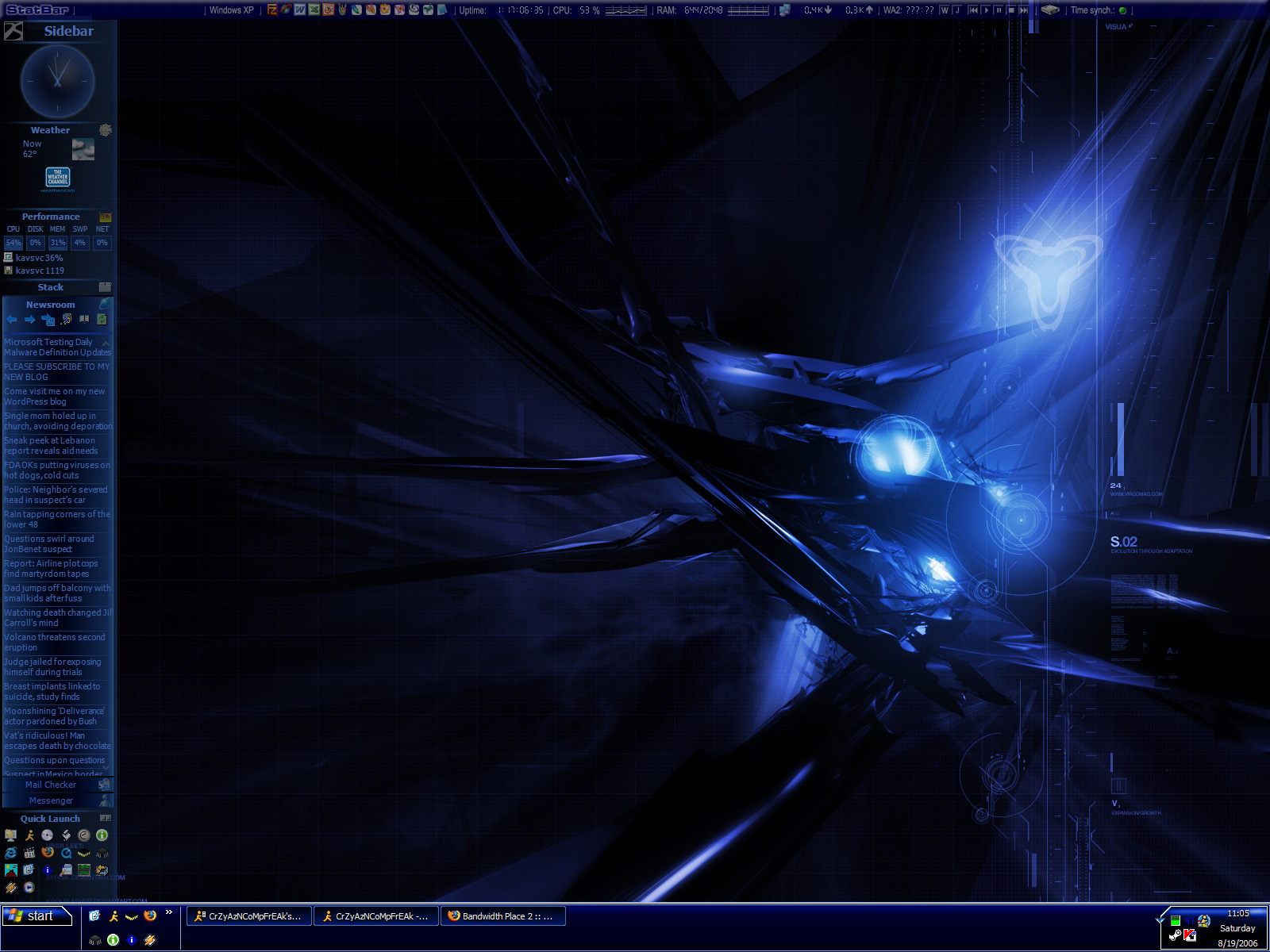Open 'Questions swirl around JonBenet suspect' headline
The width and height of the screenshot is (1270, 952).
pyautogui.click(x=49, y=544)
